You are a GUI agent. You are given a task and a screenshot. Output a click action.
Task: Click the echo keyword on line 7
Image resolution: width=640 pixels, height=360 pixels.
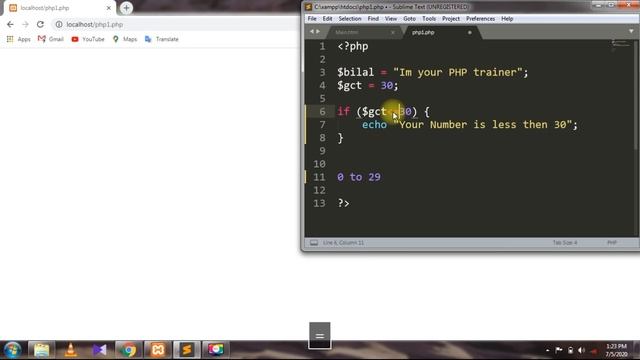click(374, 124)
